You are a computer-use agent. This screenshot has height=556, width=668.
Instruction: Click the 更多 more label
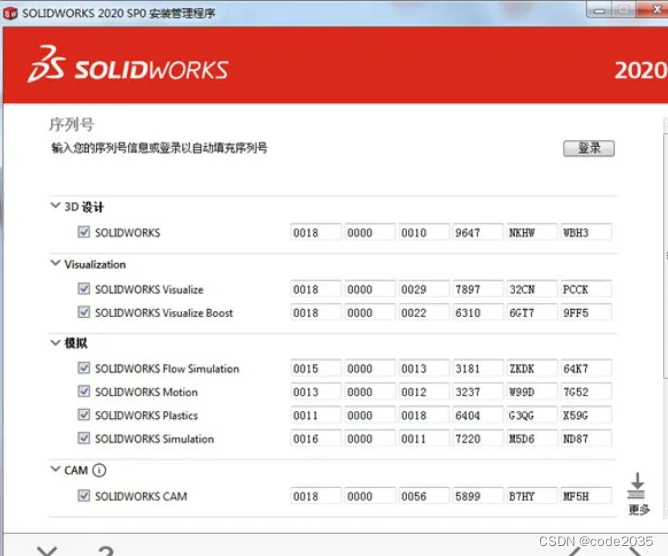[x=639, y=509]
